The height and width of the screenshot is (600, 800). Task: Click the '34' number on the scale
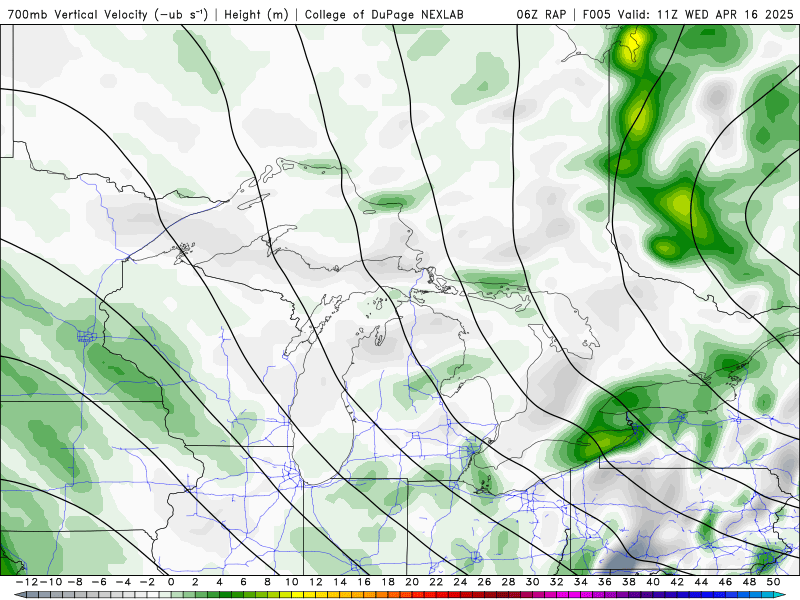click(x=581, y=582)
